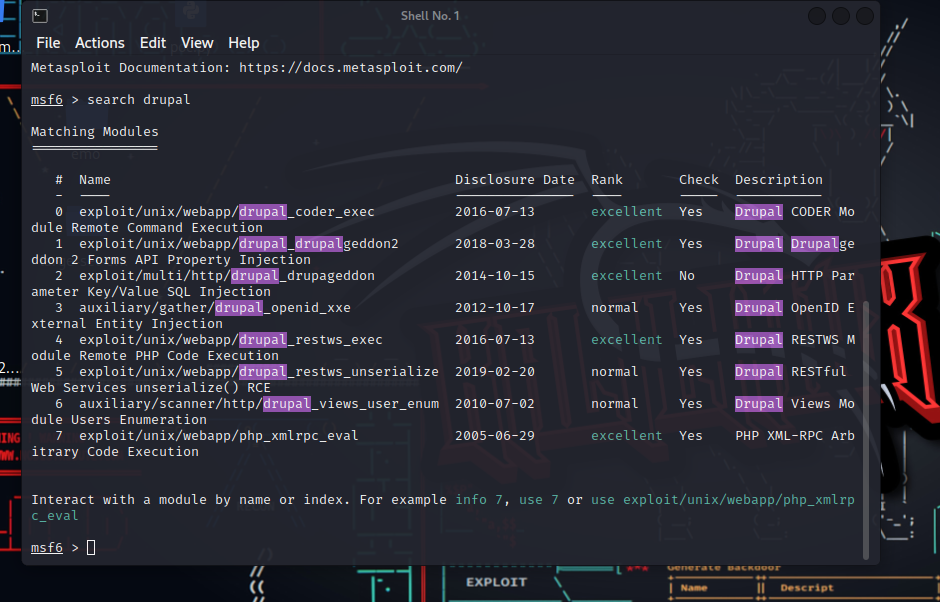Click the 'Rank' column header
This screenshot has height=602, width=940.
(x=607, y=180)
